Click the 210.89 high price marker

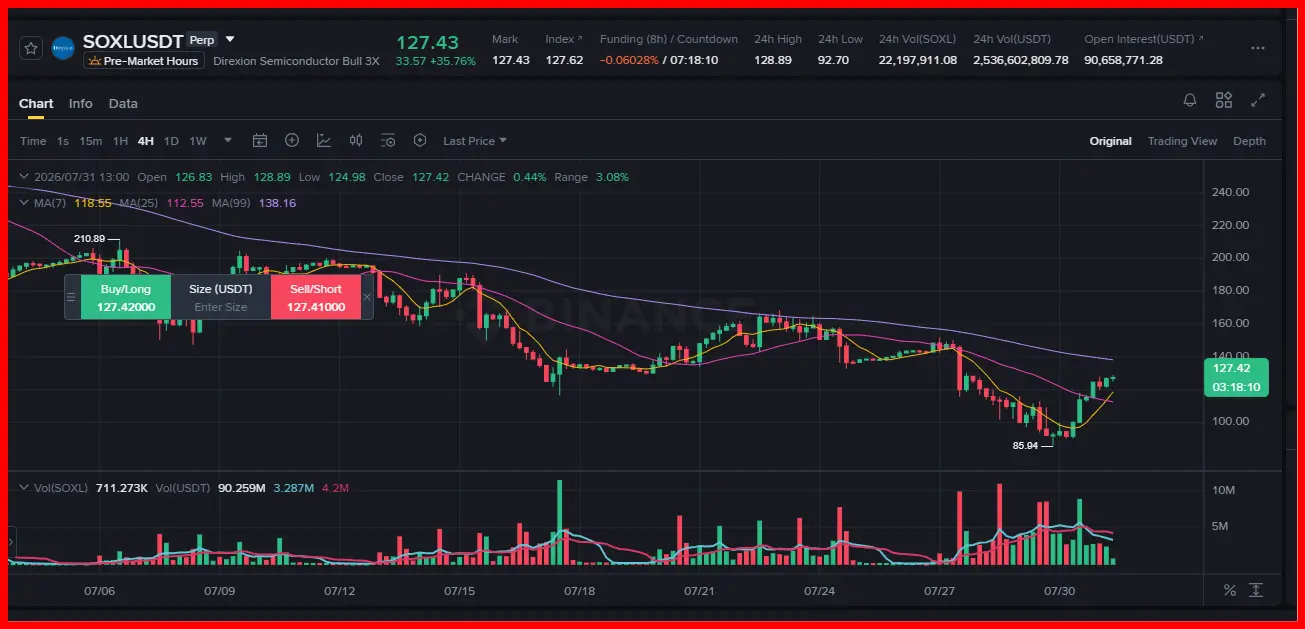pos(89,239)
